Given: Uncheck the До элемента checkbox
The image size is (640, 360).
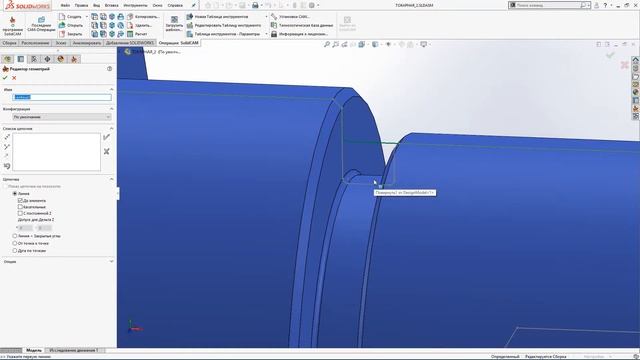Looking at the screenshot, I should (20, 200).
